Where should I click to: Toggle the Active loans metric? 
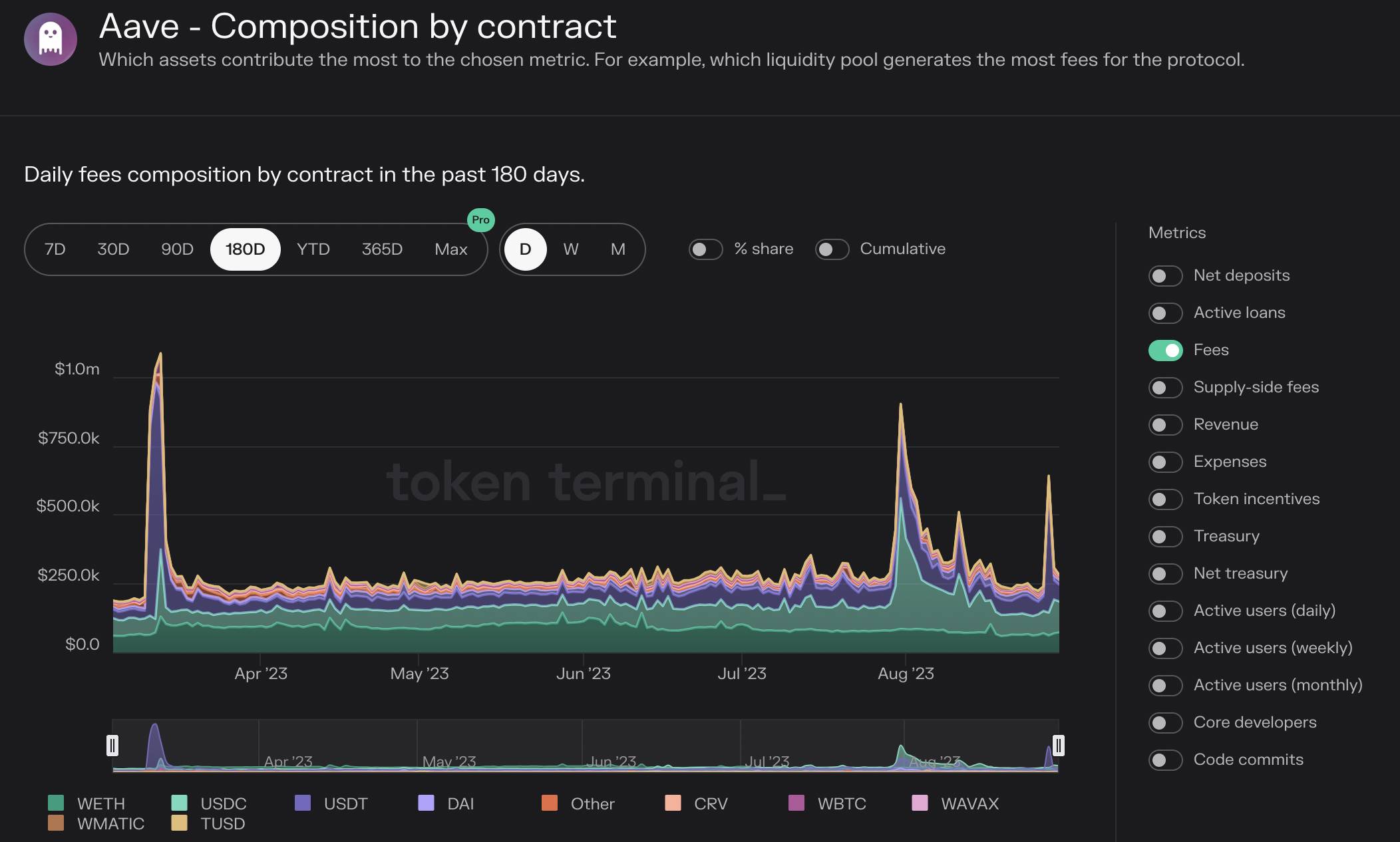(x=1165, y=313)
